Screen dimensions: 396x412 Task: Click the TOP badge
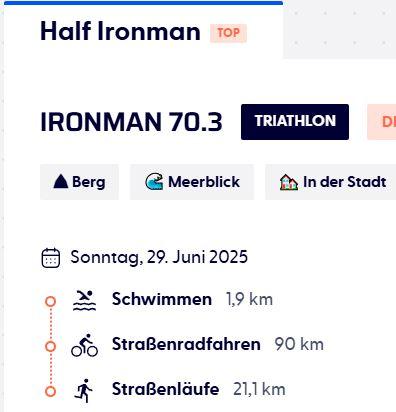click(228, 33)
